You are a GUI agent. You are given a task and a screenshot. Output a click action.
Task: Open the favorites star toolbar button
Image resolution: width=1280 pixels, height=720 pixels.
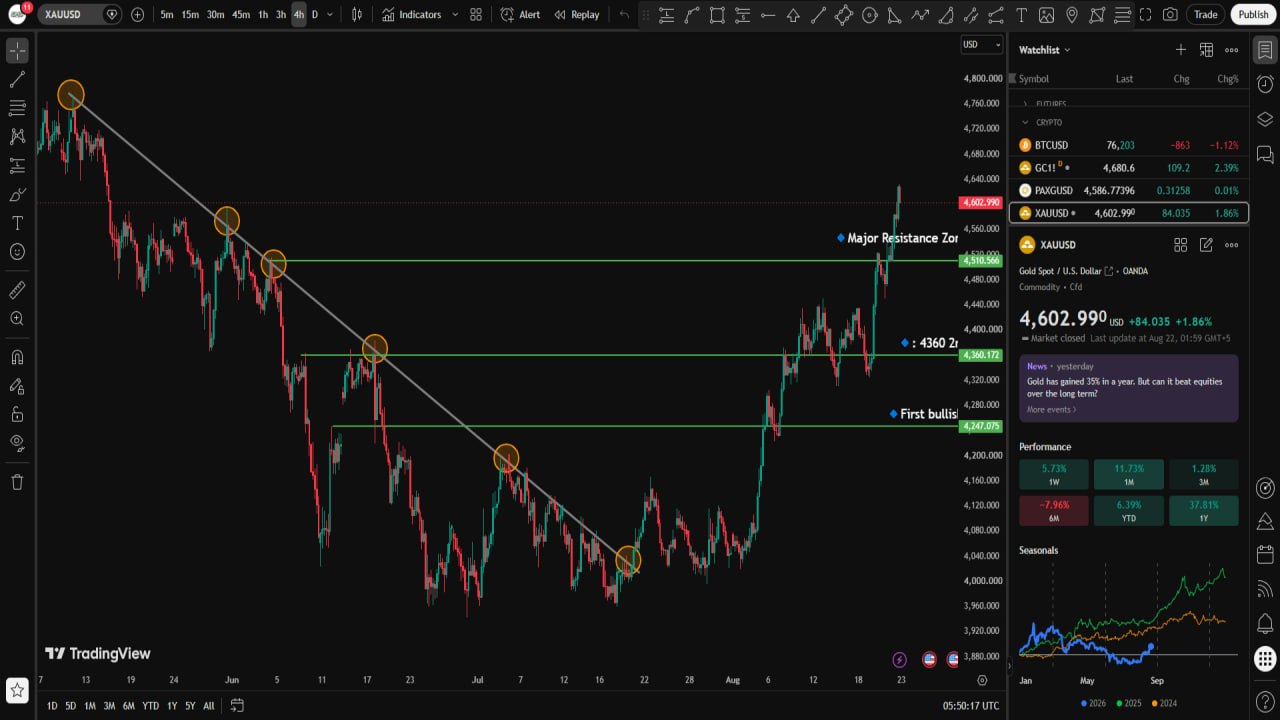[x=17, y=690]
